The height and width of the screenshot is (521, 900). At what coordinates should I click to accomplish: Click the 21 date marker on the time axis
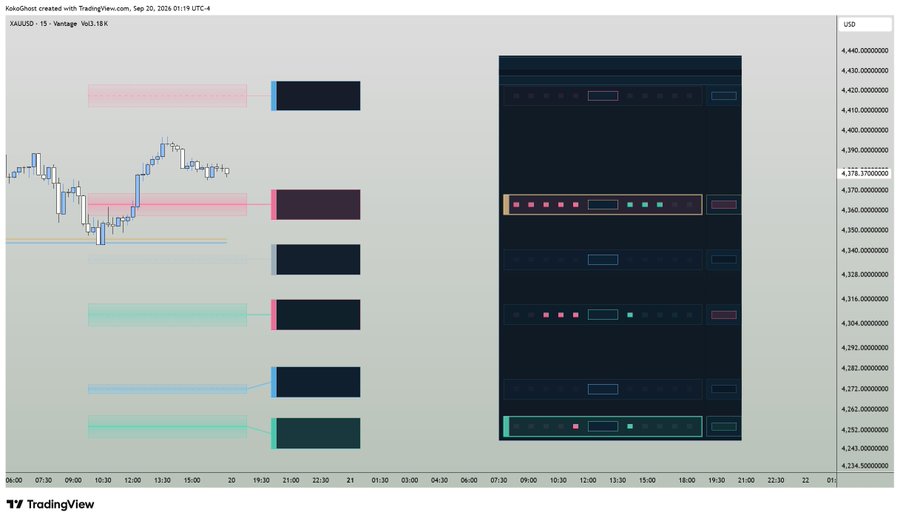(350, 480)
